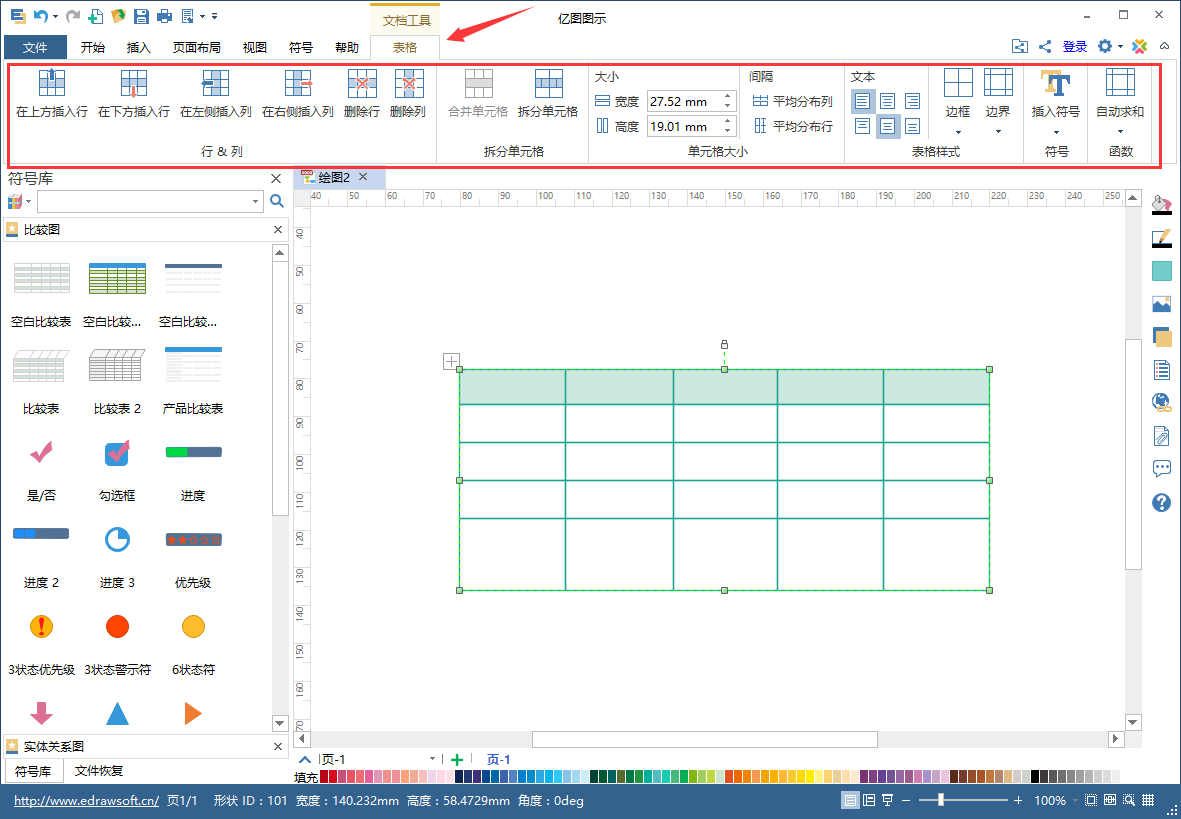Viewport: 1181px width, 819px height.
Task: Switch to the 插入 tab
Action: pos(139,47)
